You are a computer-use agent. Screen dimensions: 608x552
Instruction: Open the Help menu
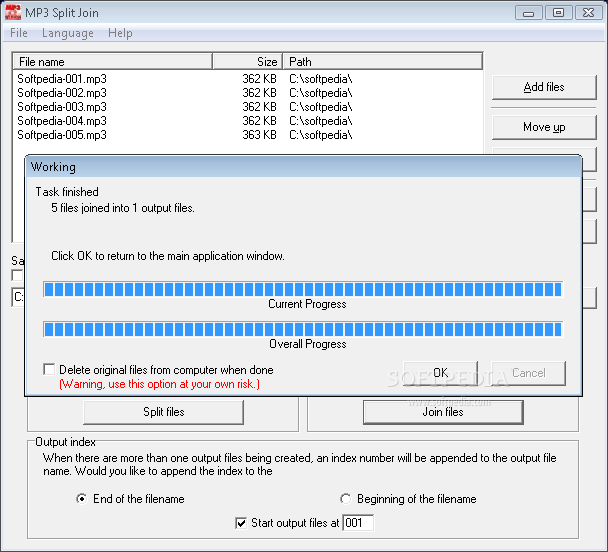(x=120, y=33)
